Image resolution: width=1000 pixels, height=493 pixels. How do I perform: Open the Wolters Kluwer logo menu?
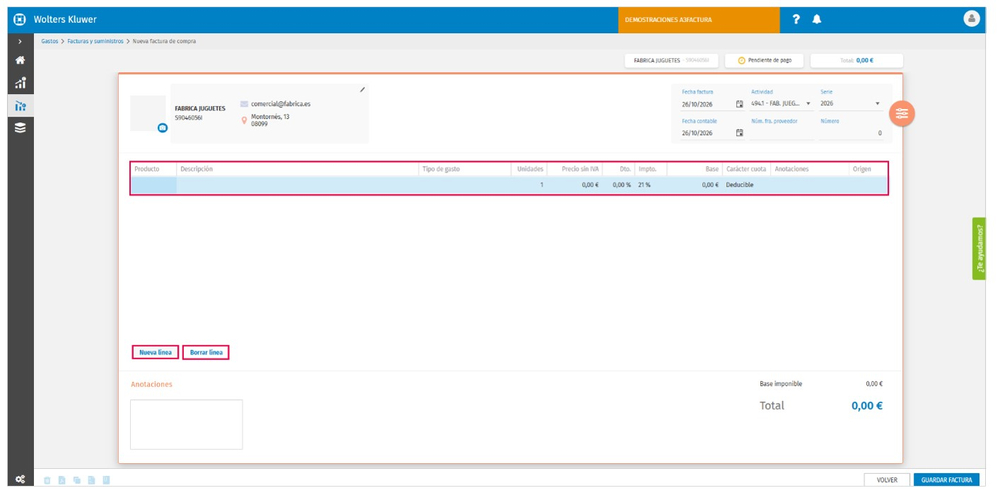(20, 20)
